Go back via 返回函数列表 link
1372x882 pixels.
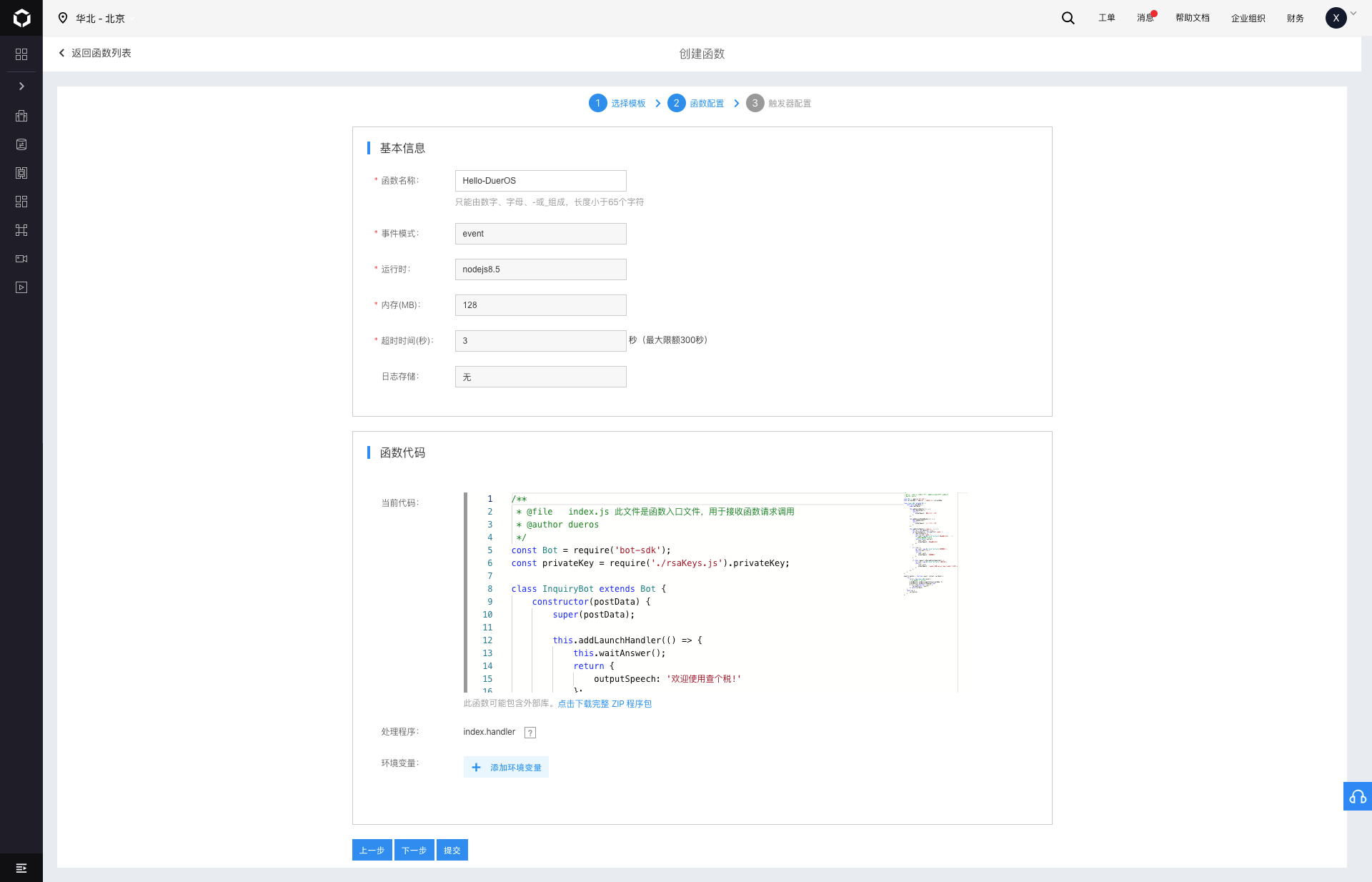point(95,53)
